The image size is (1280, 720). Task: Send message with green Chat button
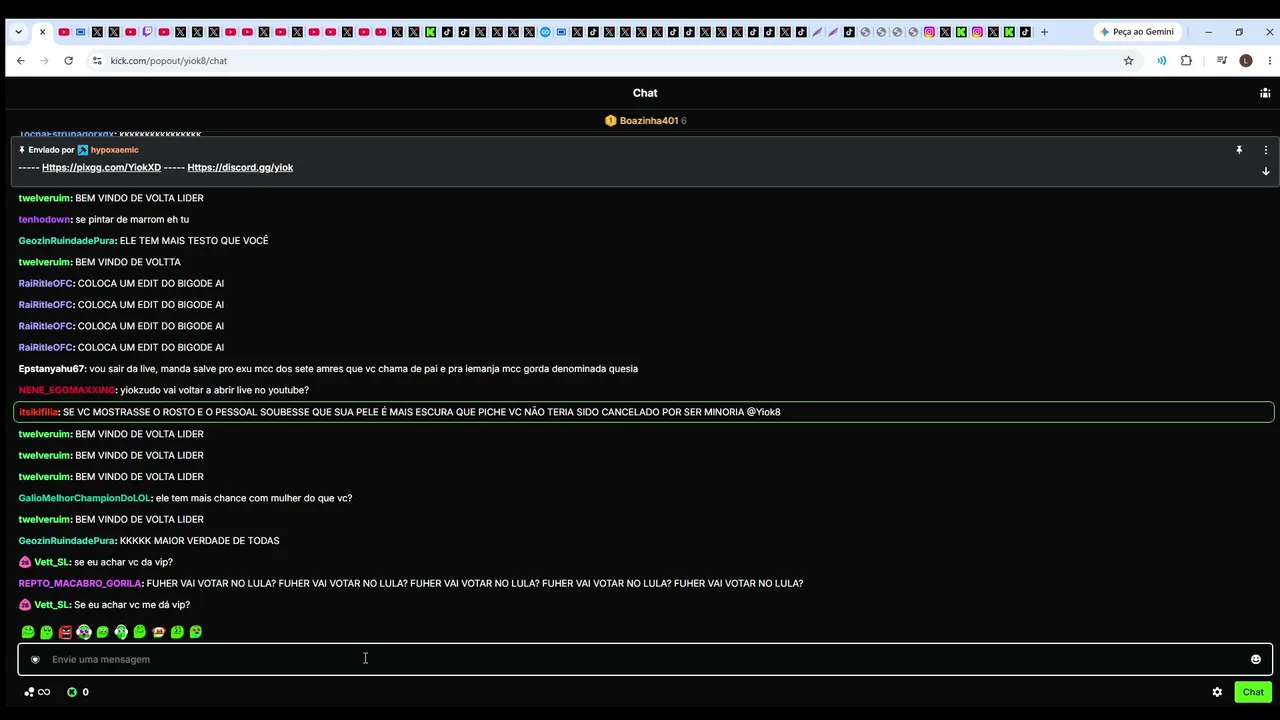pyautogui.click(x=1253, y=692)
